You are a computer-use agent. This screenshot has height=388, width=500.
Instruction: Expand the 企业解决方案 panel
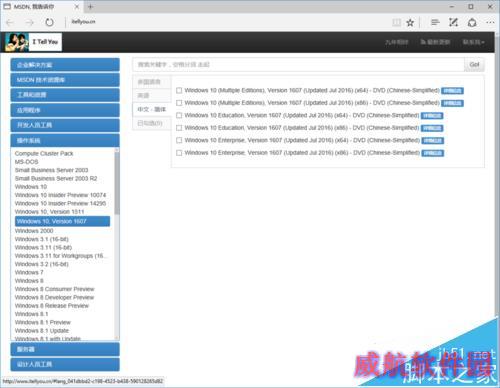click(65, 65)
